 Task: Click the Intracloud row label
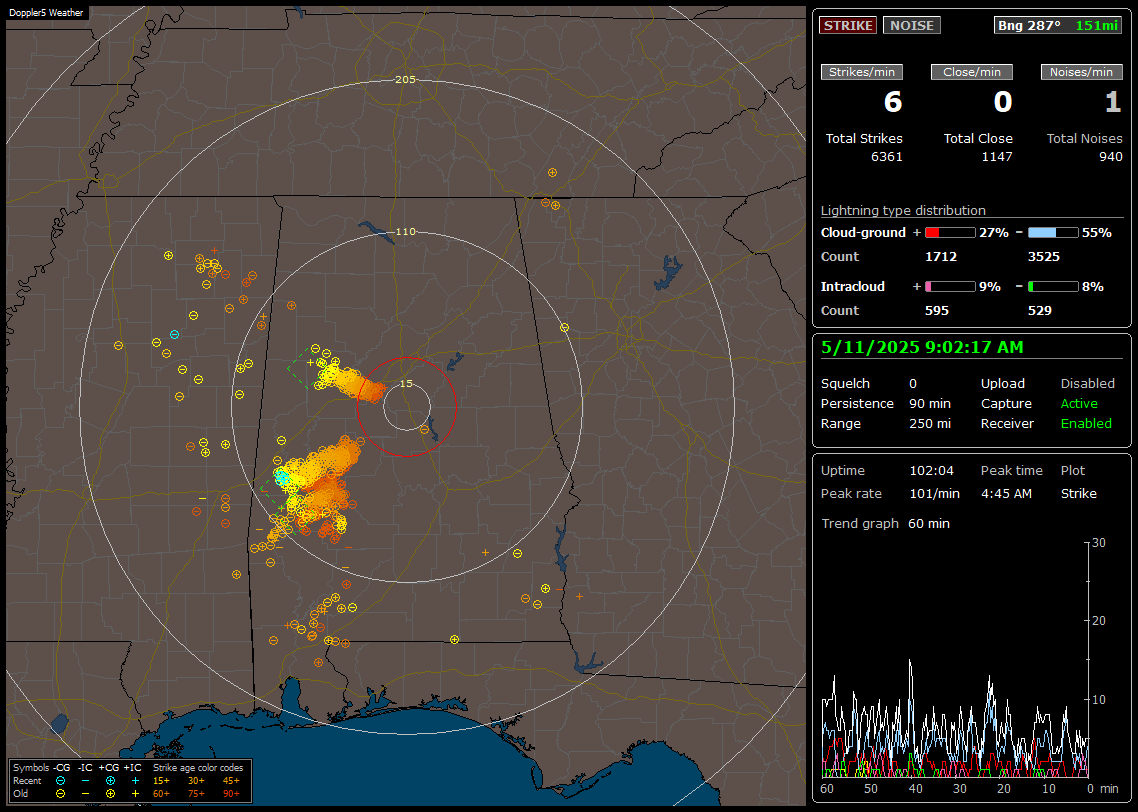point(853,287)
